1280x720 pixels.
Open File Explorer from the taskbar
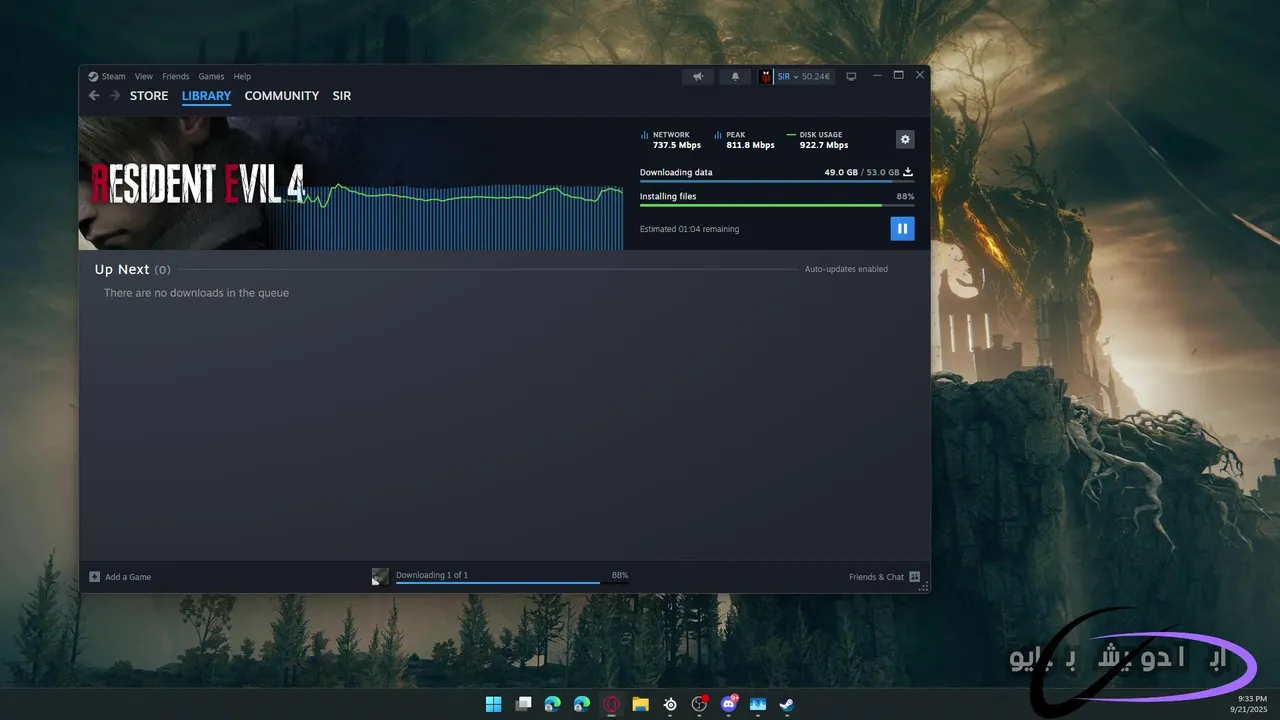point(641,704)
